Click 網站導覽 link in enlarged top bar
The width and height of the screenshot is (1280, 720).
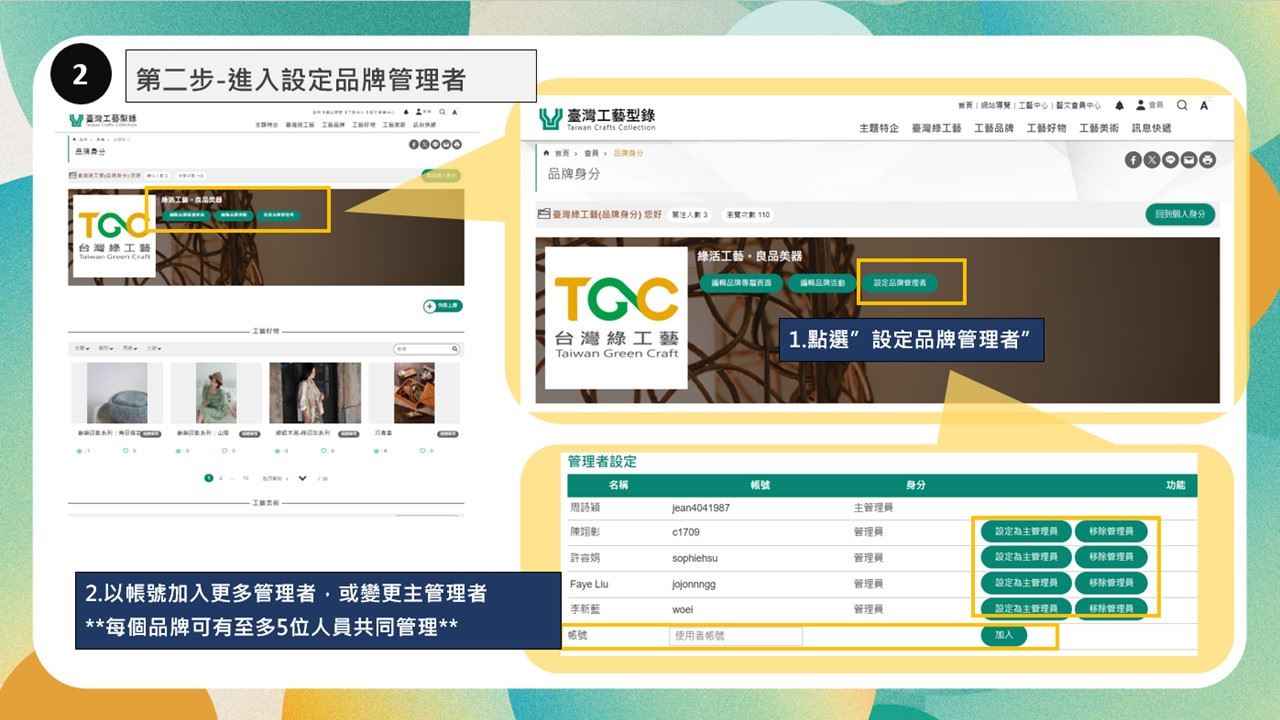(x=995, y=105)
